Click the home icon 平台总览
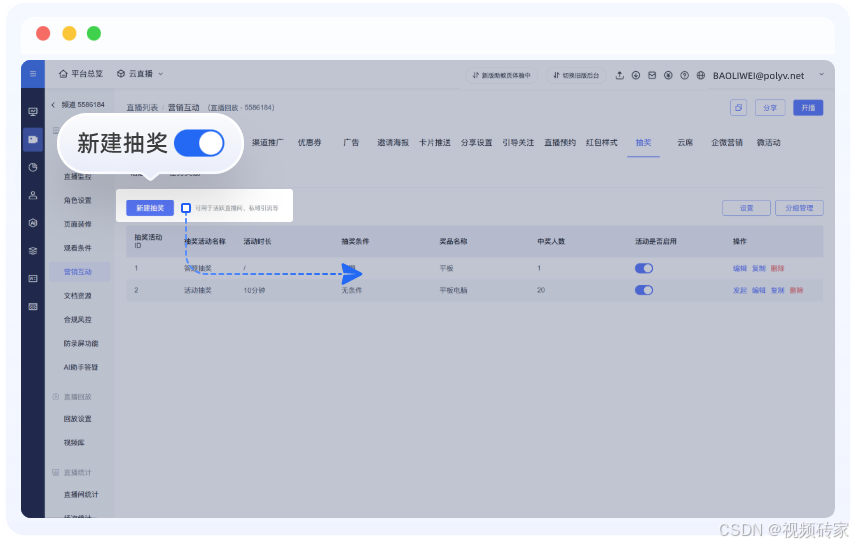853x545 pixels. (x=81, y=74)
